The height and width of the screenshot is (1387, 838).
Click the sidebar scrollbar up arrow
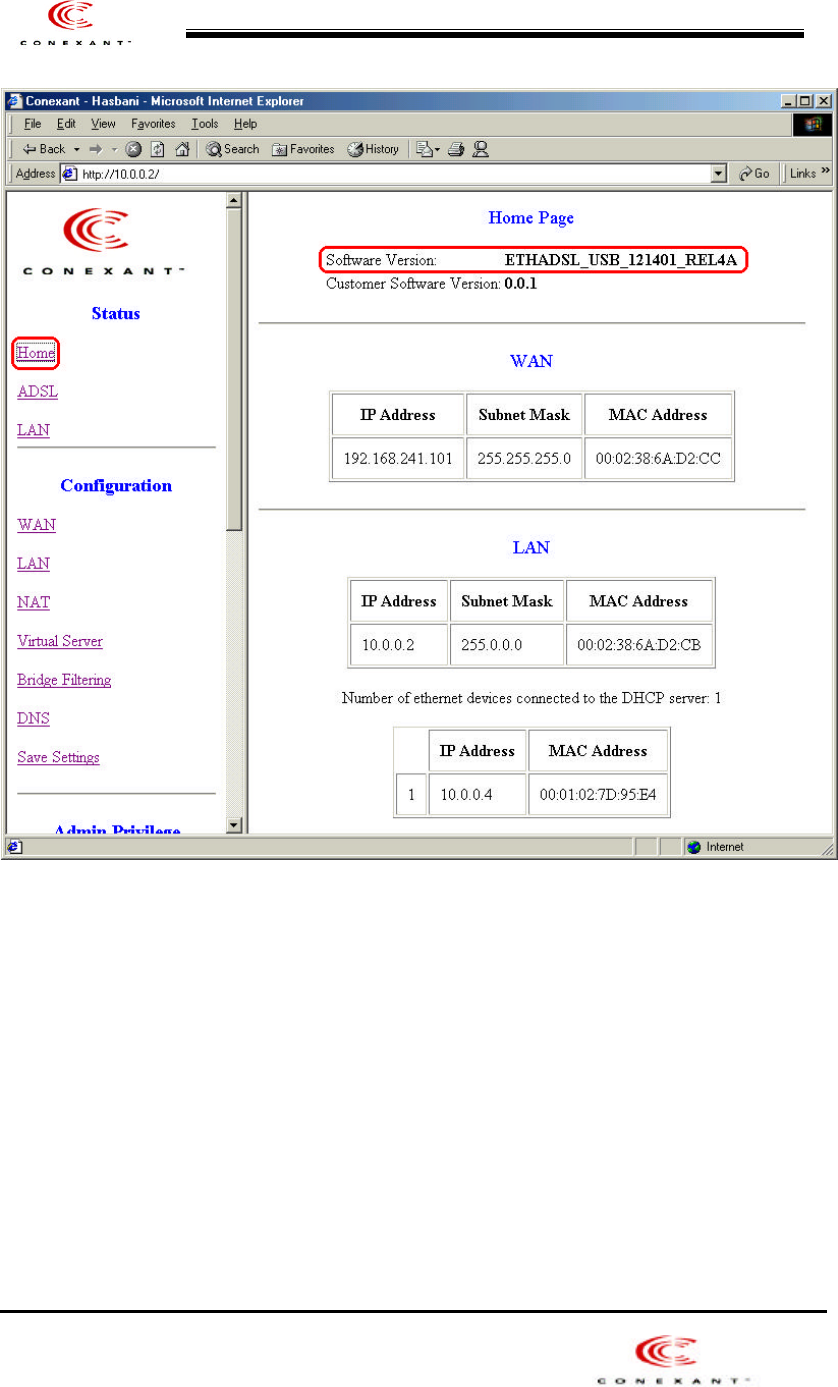tap(235, 201)
